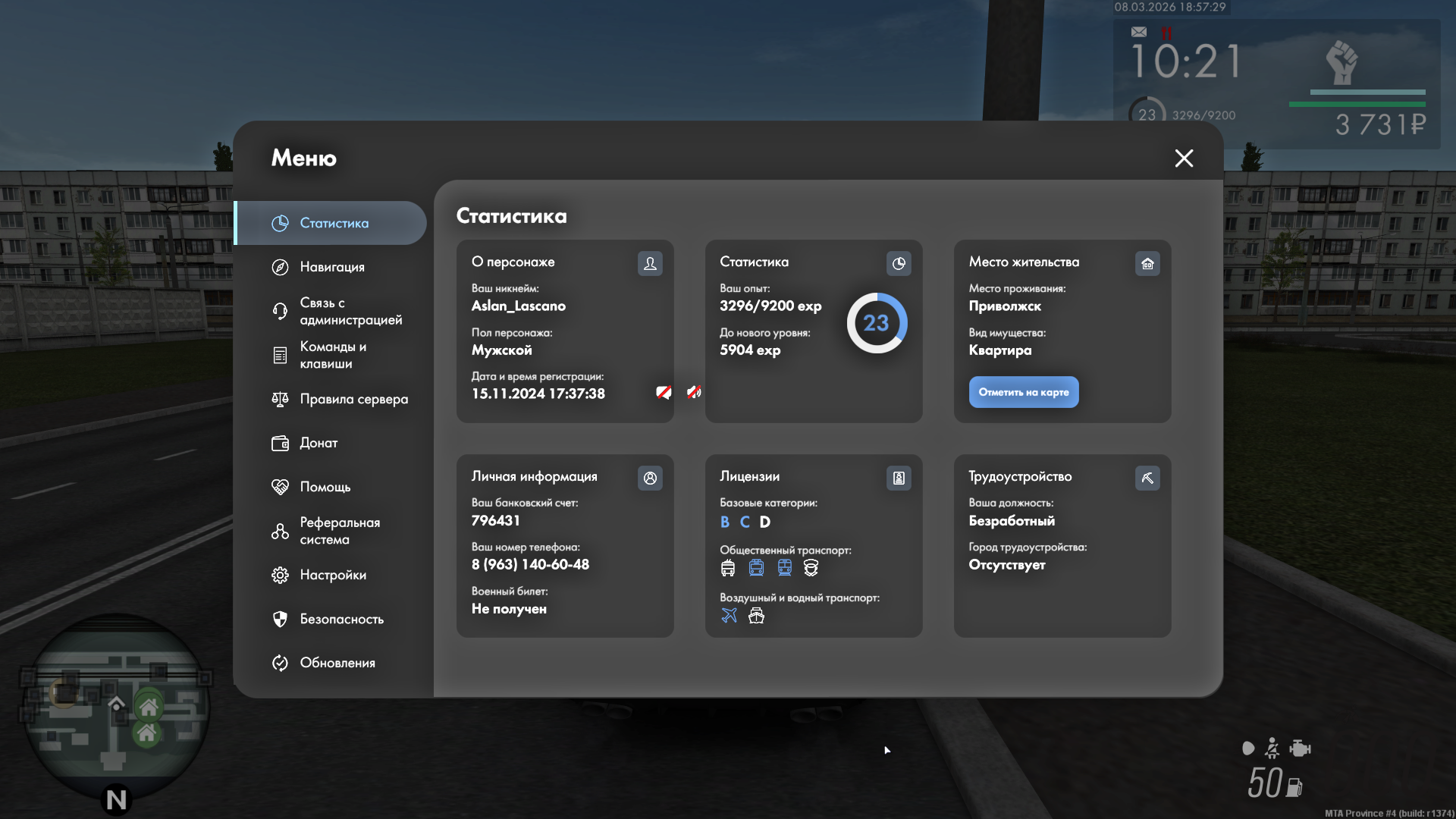This screenshot has height=819, width=1456.
Task: Open the Навигация menu section
Action: [x=331, y=267]
